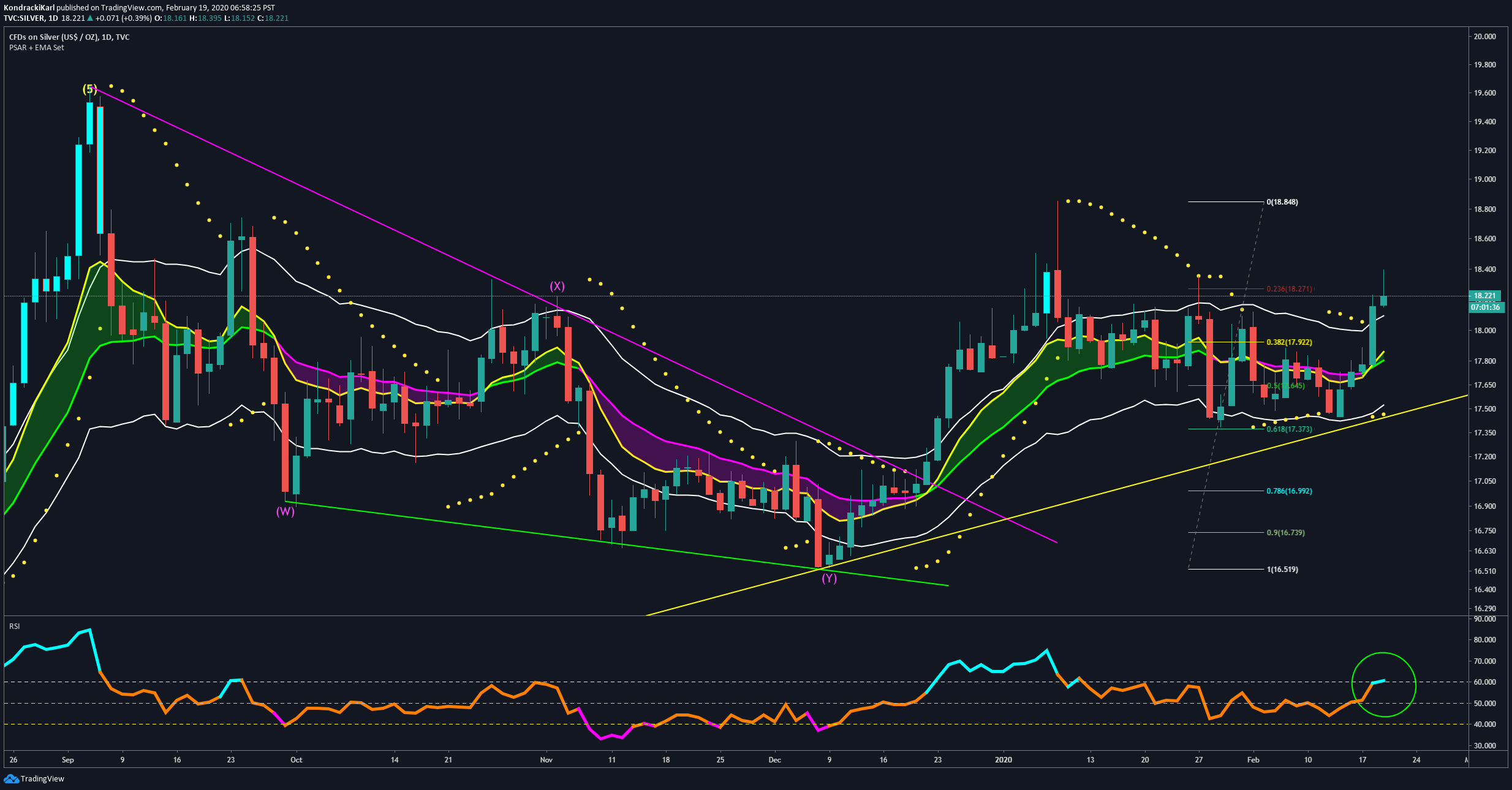Screen dimensions: 1512x790
Task: Click the 17.500 price axis label
Action: tap(1485, 409)
